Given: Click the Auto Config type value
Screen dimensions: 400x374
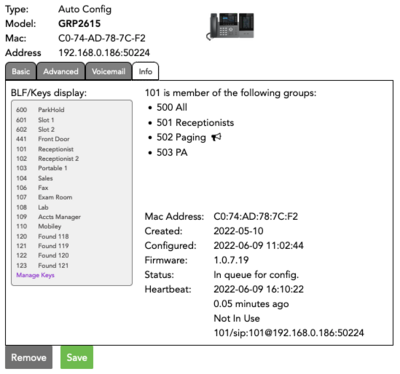Looking at the screenshot, I should 85,9.
